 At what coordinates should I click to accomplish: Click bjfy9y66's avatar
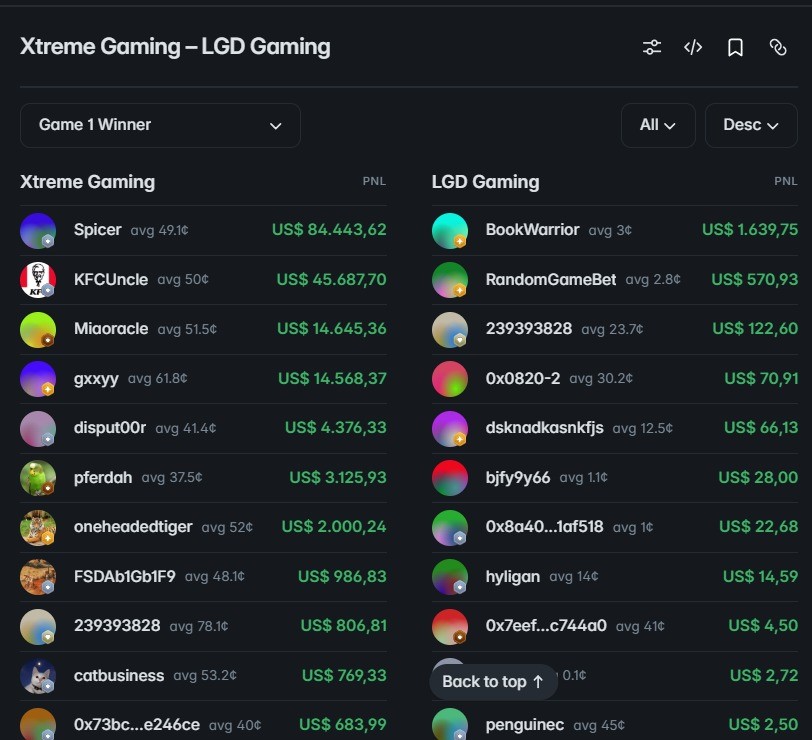pyautogui.click(x=450, y=478)
